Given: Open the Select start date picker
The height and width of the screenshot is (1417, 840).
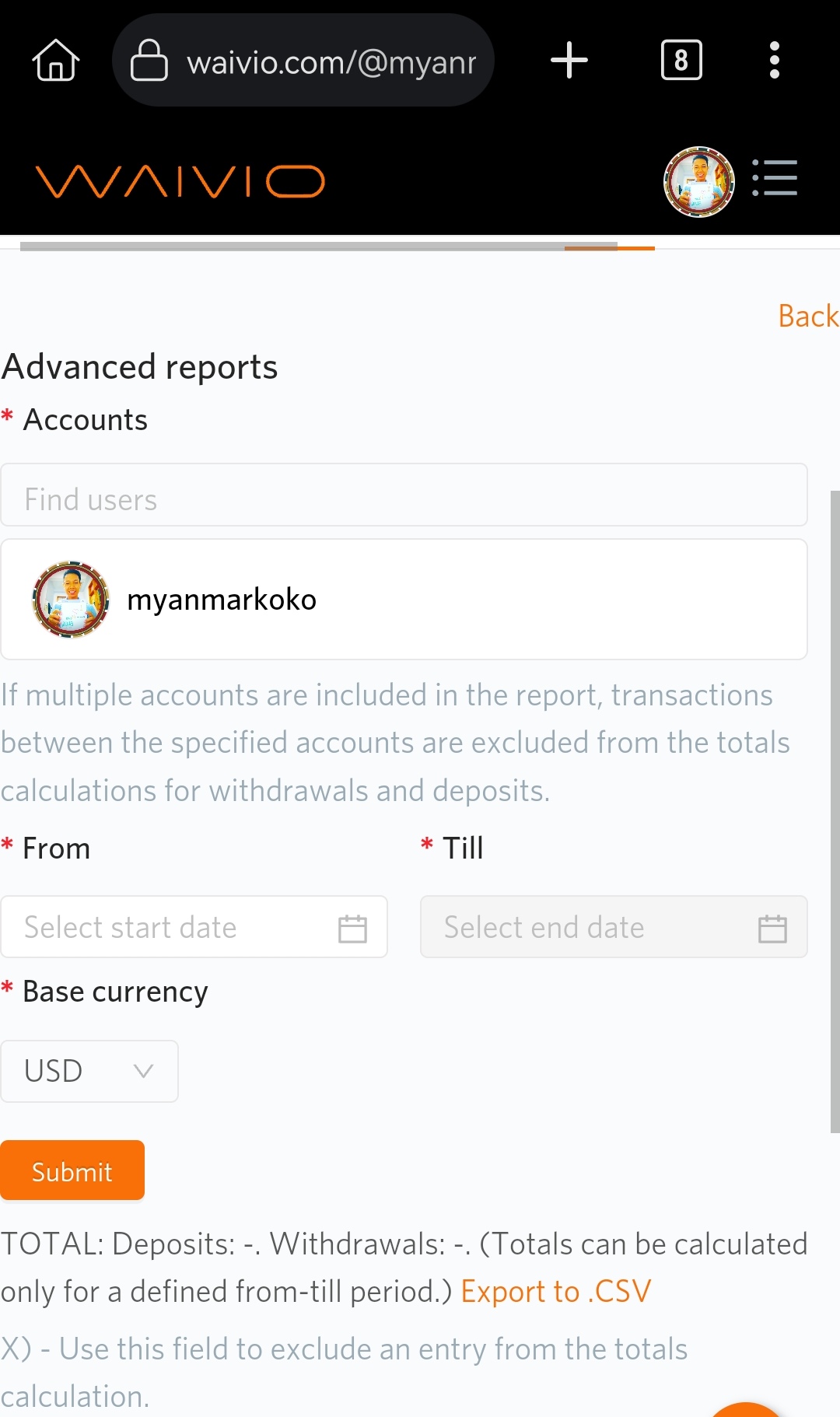Looking at the screenshot, I should coord(171,927).
